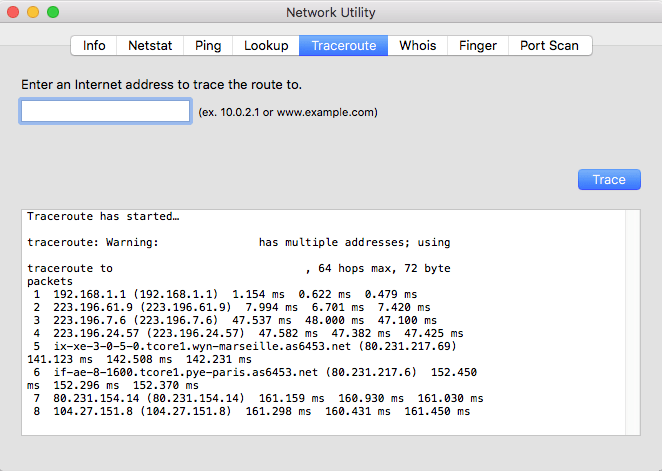Image resolution: width=662 pixels, height=471 pixels.
Task: Click the Traceroute tab
Action: pyautogui.click(x=344, y=46)
